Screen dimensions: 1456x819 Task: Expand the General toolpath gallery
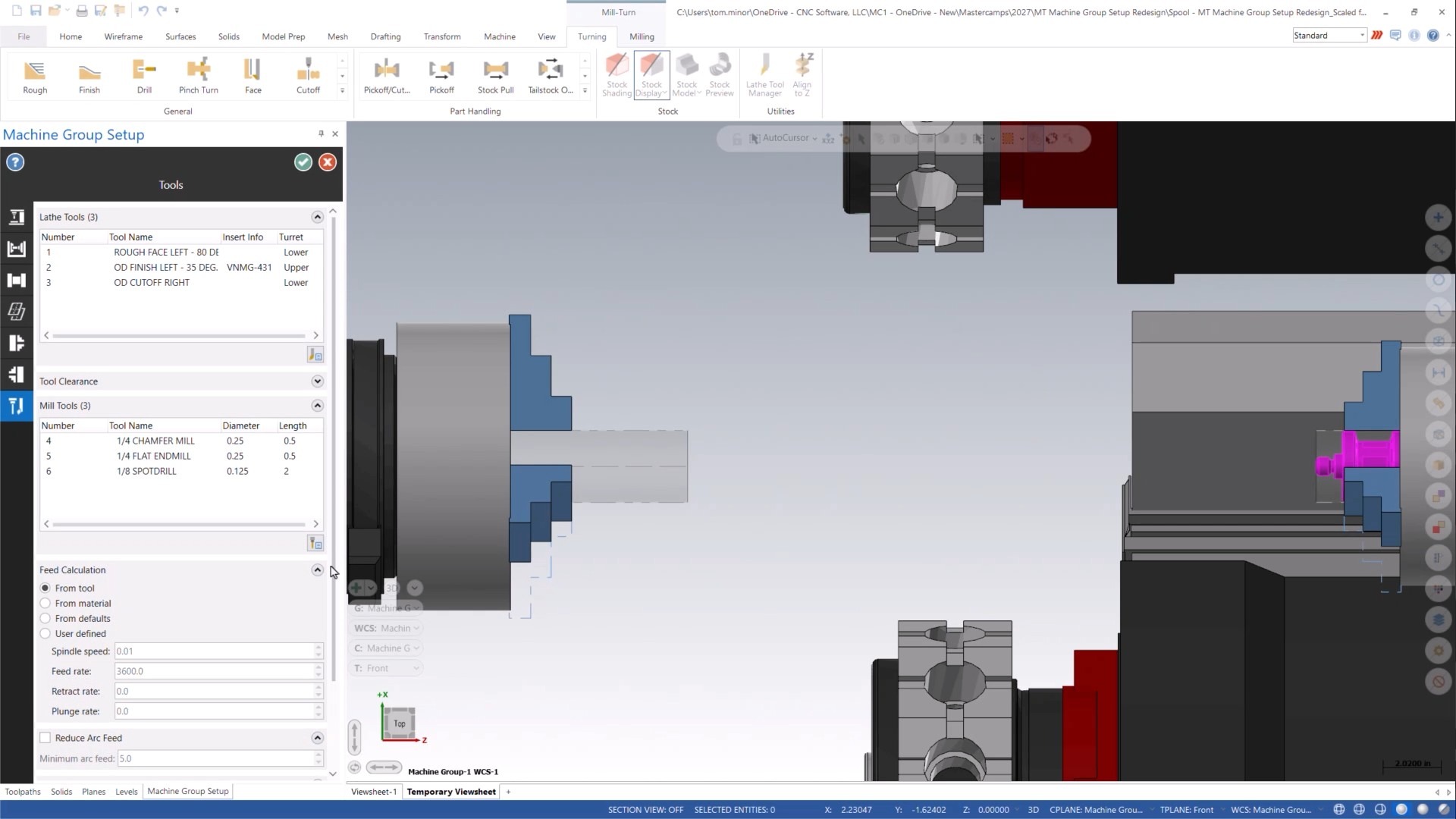click(x=342, y=91)
